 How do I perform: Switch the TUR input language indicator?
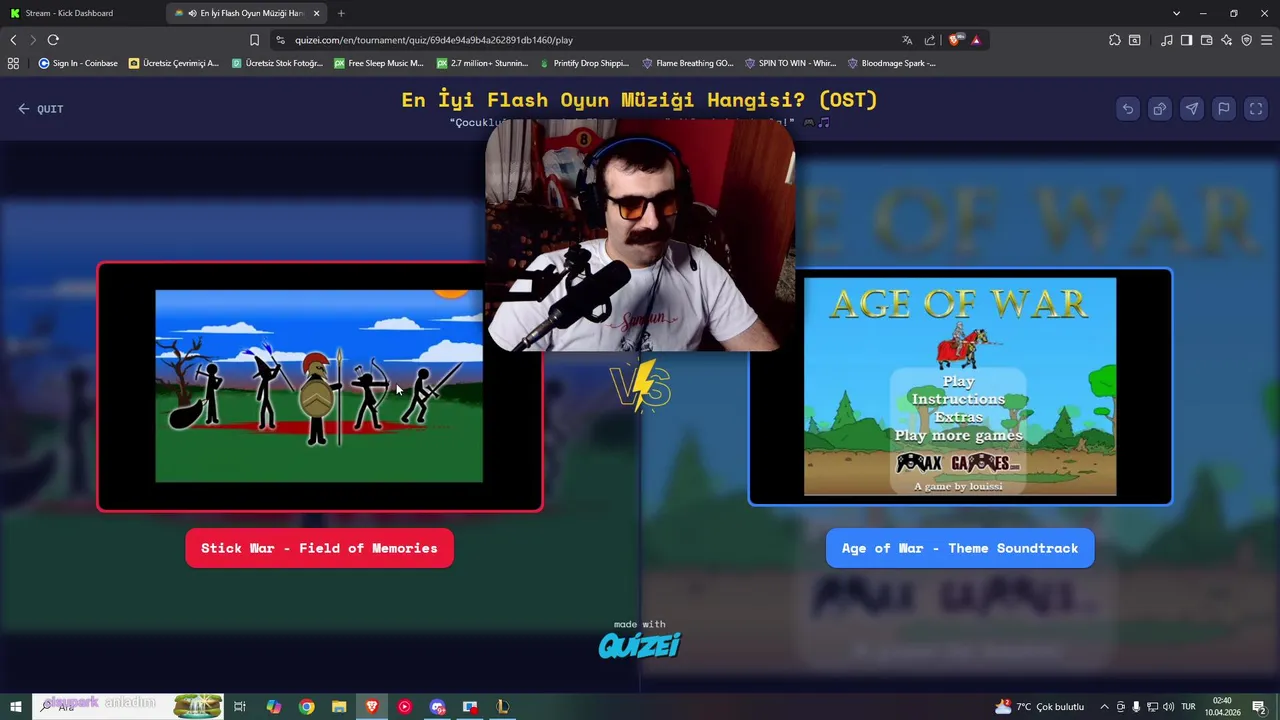[x=1189, y=707]
